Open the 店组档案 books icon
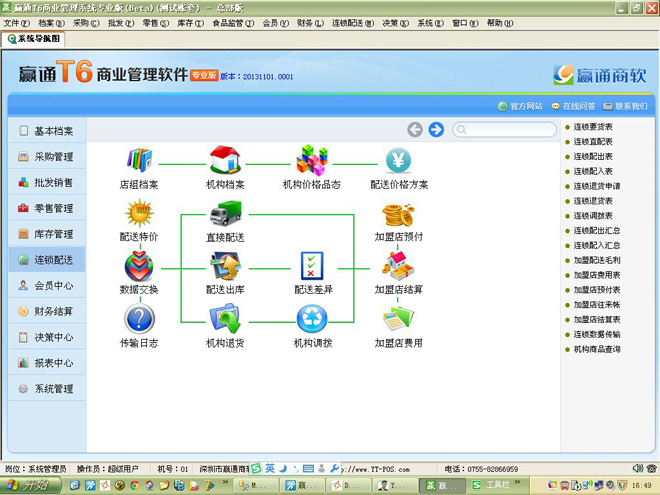 tap(139, 160)
